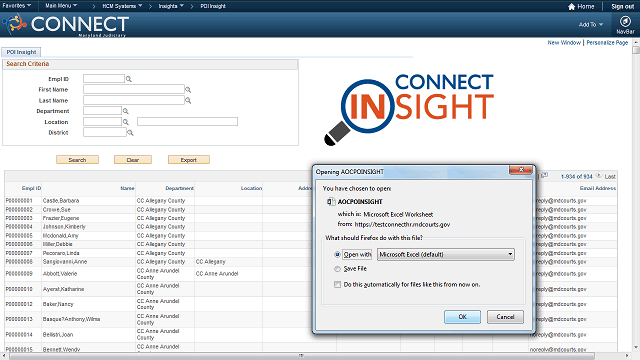Click the Sign out link
The width and height of the screenshot is (640, 360).
tap(622, 7)
